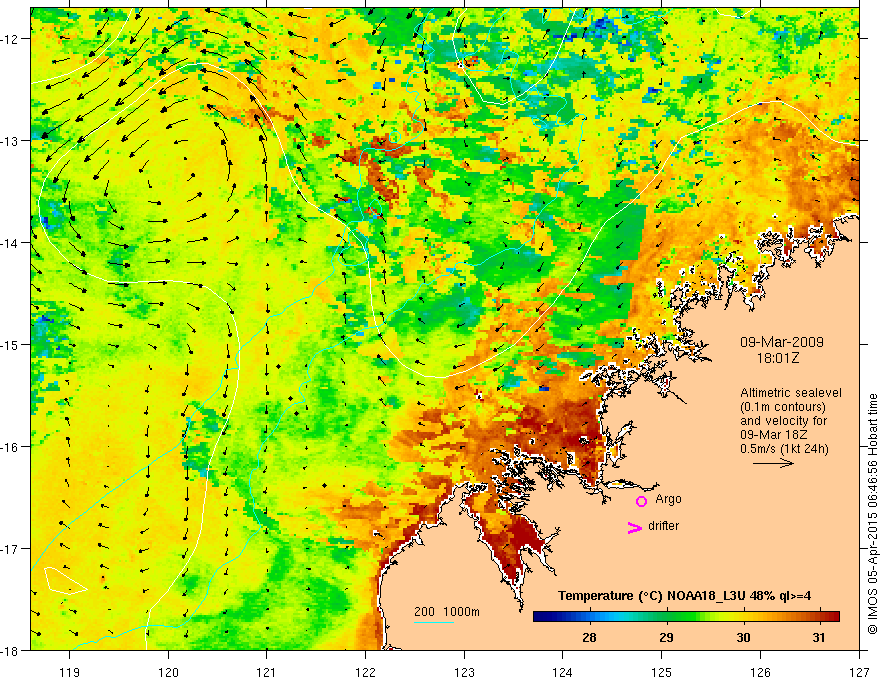Viewport: 880px width, 680px height.
Task: Click latitude axis label -17
Action: pos(11,549)
